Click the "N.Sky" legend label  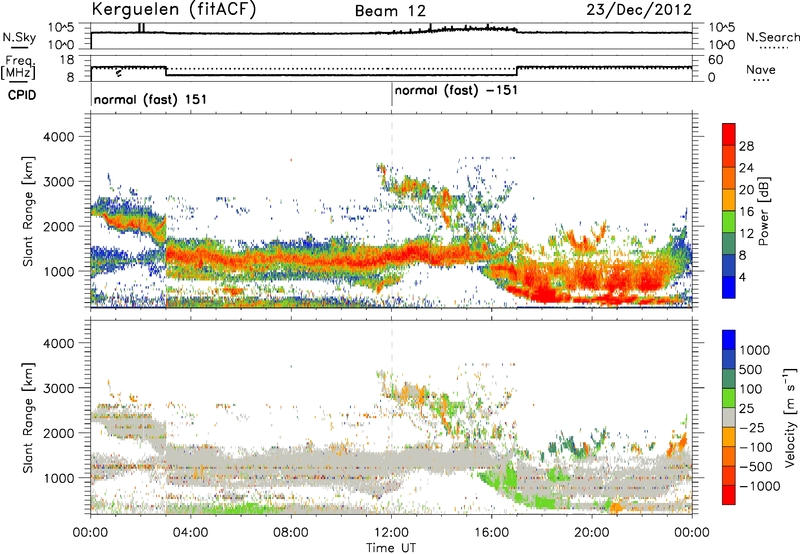coord(19,37)
